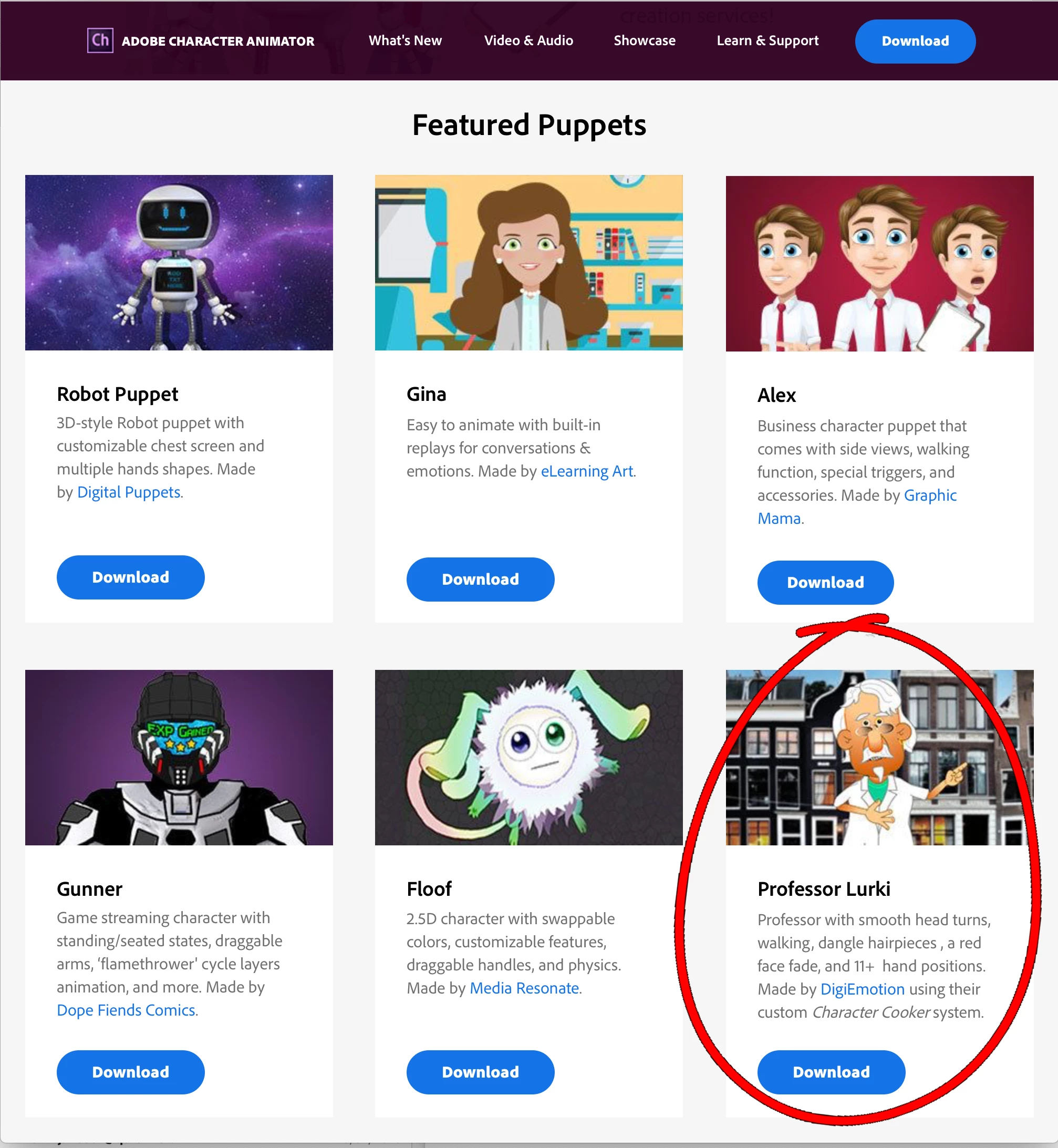
Task: Open the What's New menu item
Action: click(405, 40)
